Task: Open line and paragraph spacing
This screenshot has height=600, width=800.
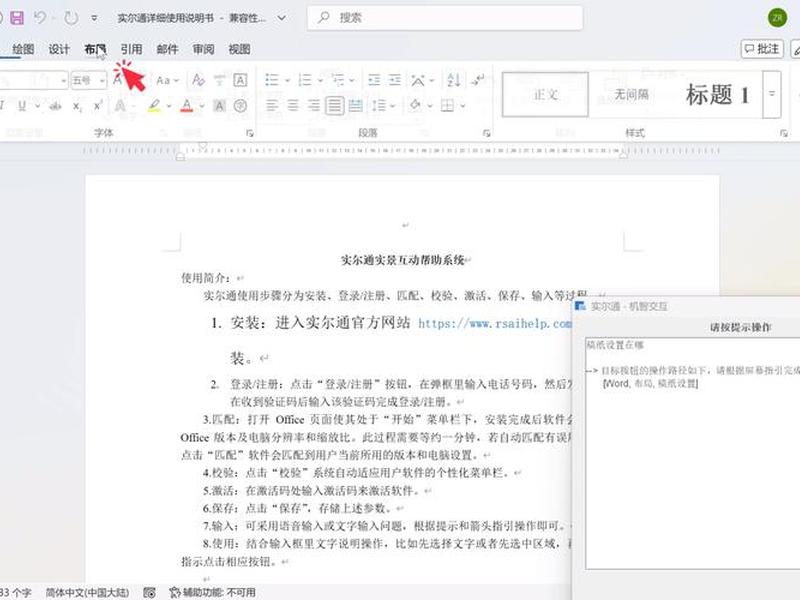Action: click(379, 106)
